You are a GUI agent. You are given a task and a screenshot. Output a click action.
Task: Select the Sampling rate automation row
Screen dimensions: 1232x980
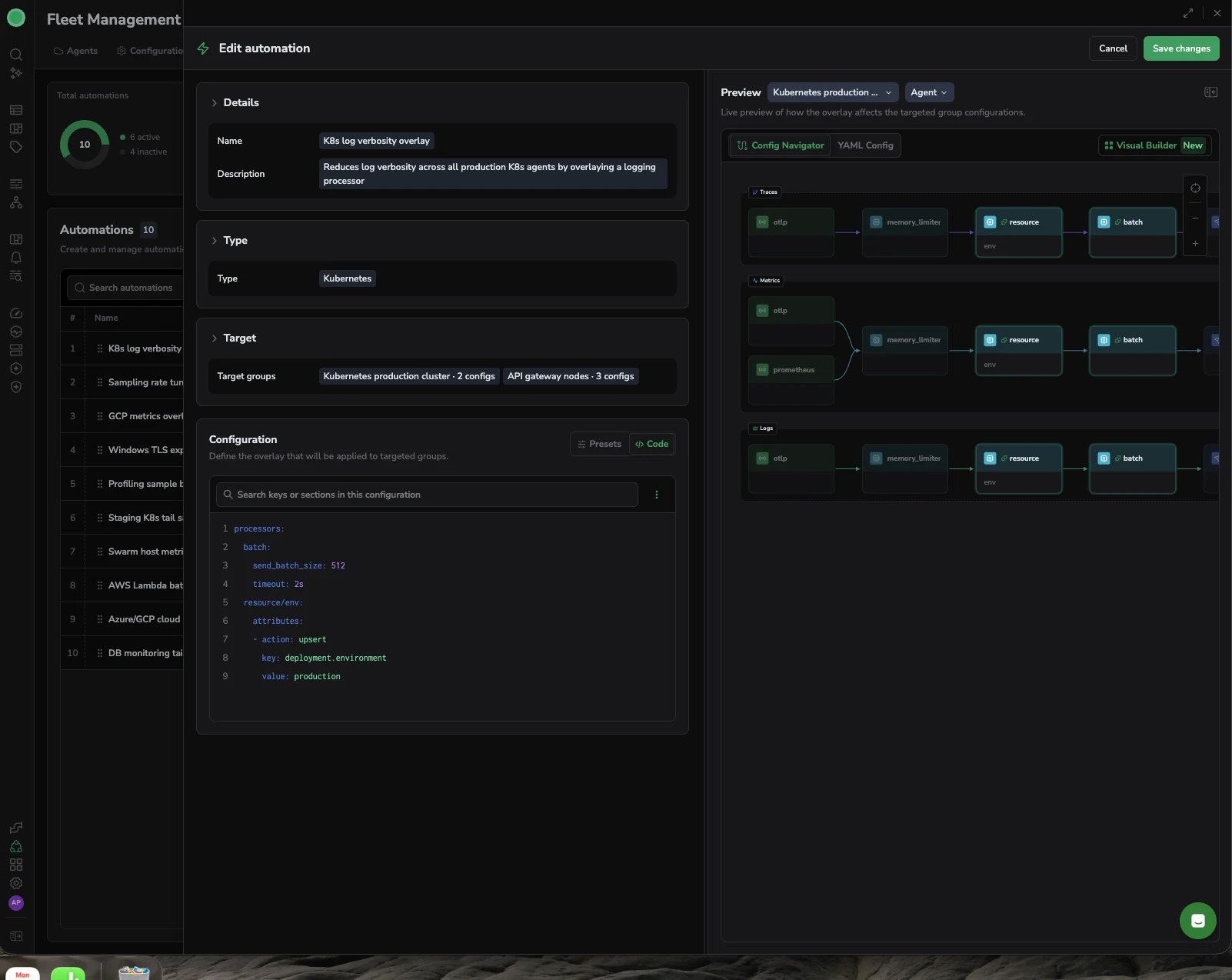pos(122,382)
